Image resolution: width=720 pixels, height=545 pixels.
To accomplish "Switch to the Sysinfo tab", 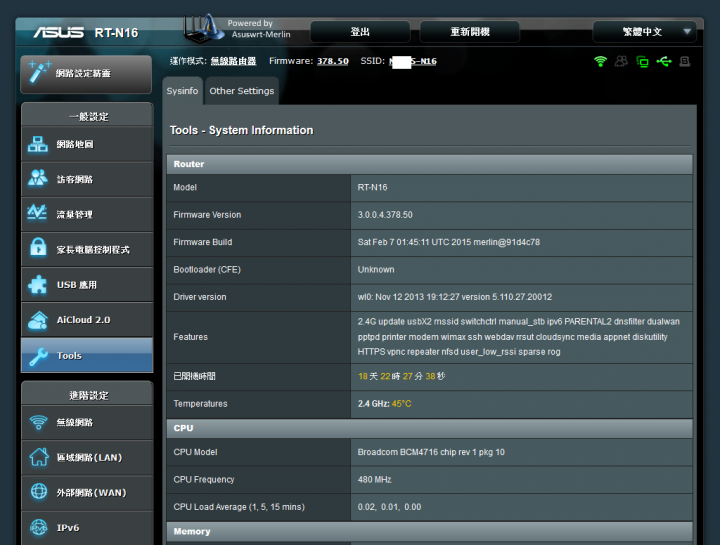I will pyautogui.click(x=182, y=91).
